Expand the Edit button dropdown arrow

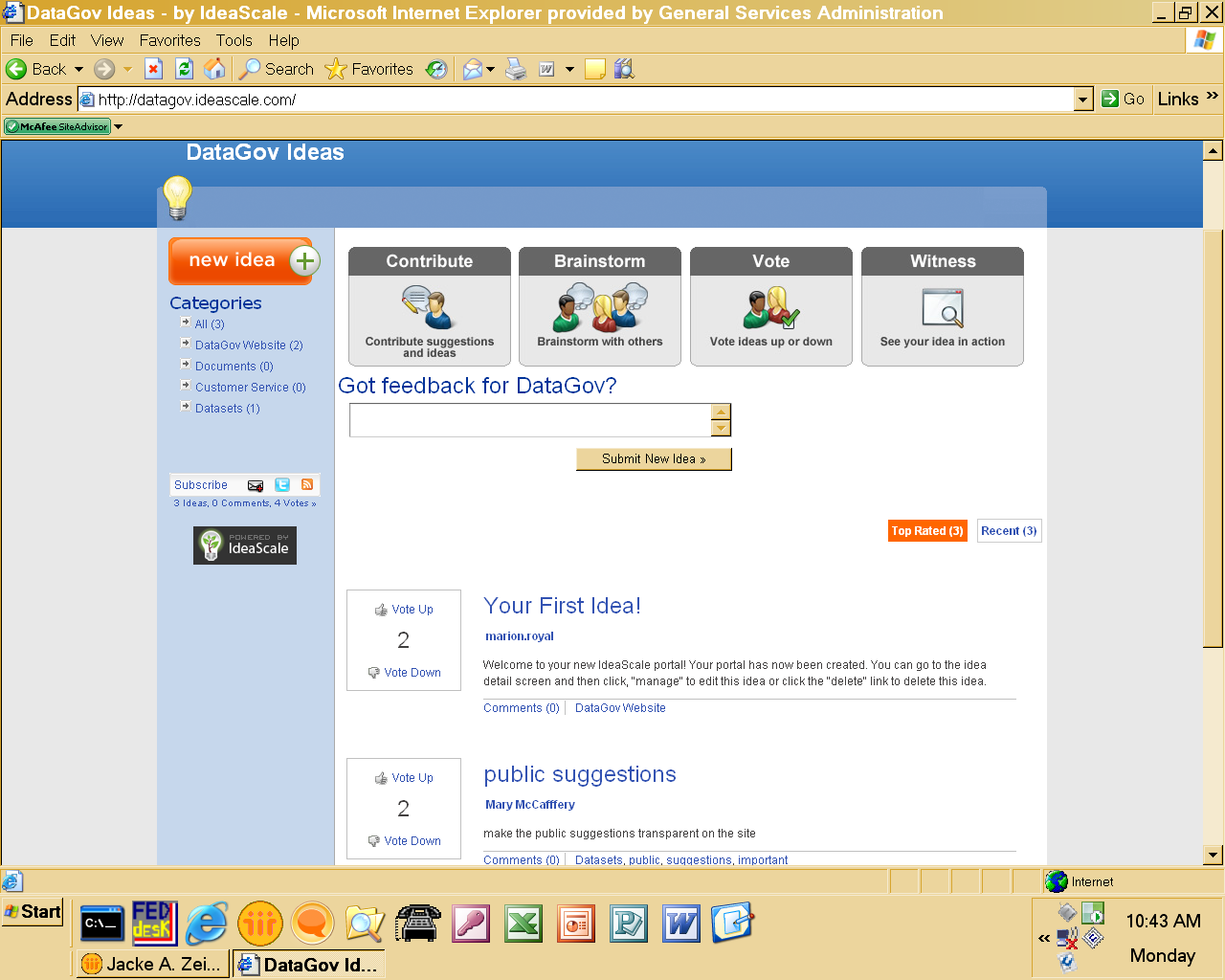tap(569, 69)
